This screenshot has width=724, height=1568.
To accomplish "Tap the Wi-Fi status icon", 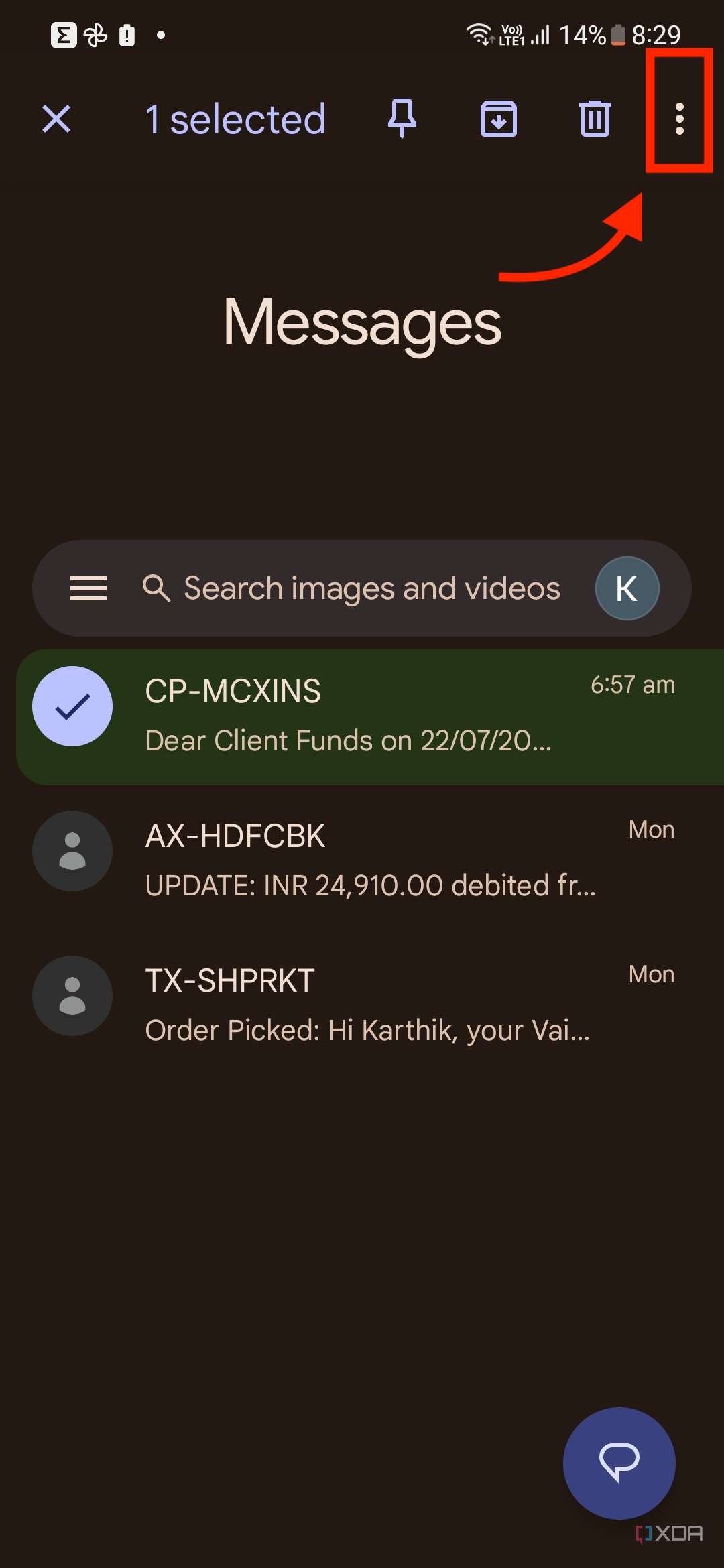I will 480,34.
